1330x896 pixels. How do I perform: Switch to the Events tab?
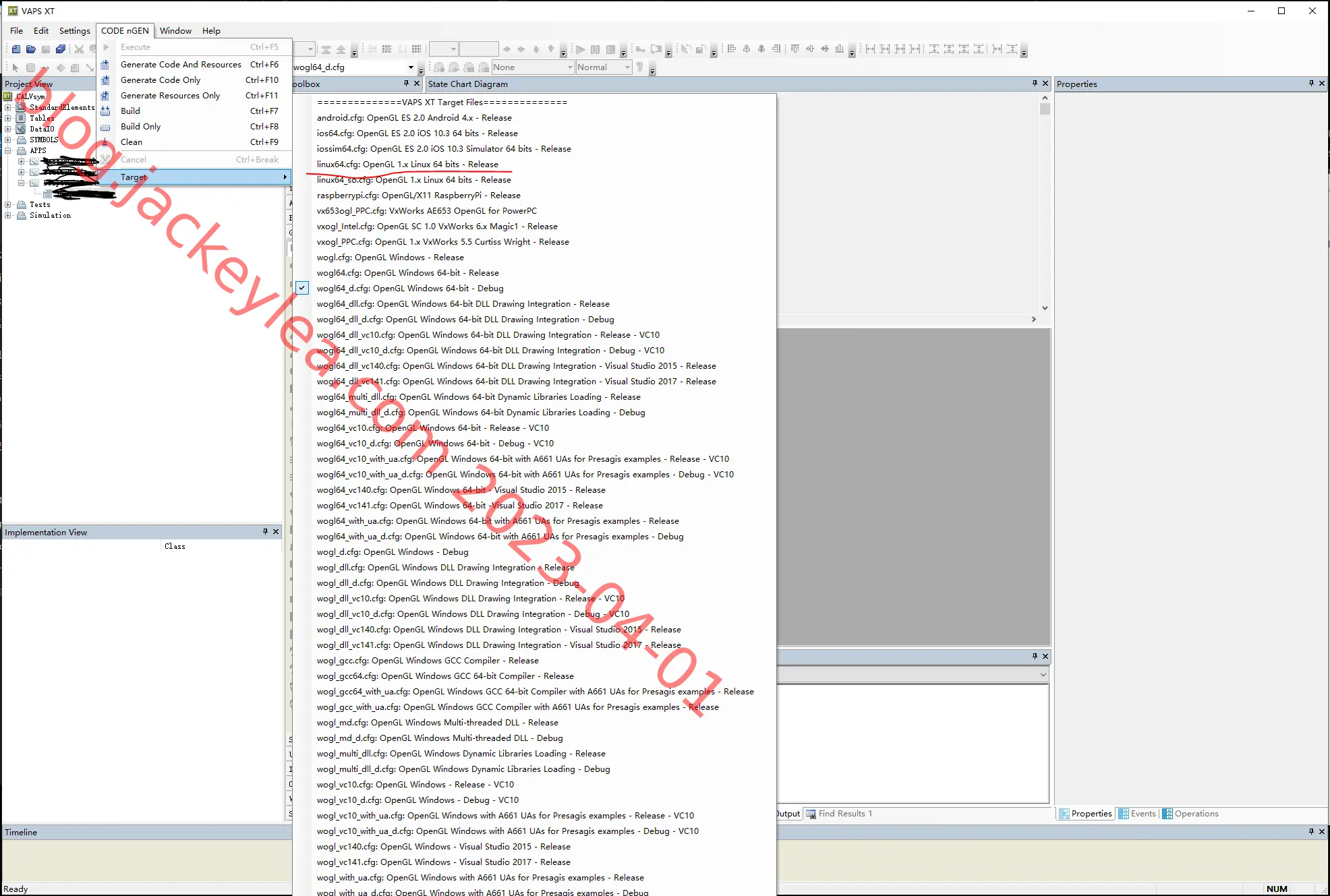click(x=1136, y=814)
